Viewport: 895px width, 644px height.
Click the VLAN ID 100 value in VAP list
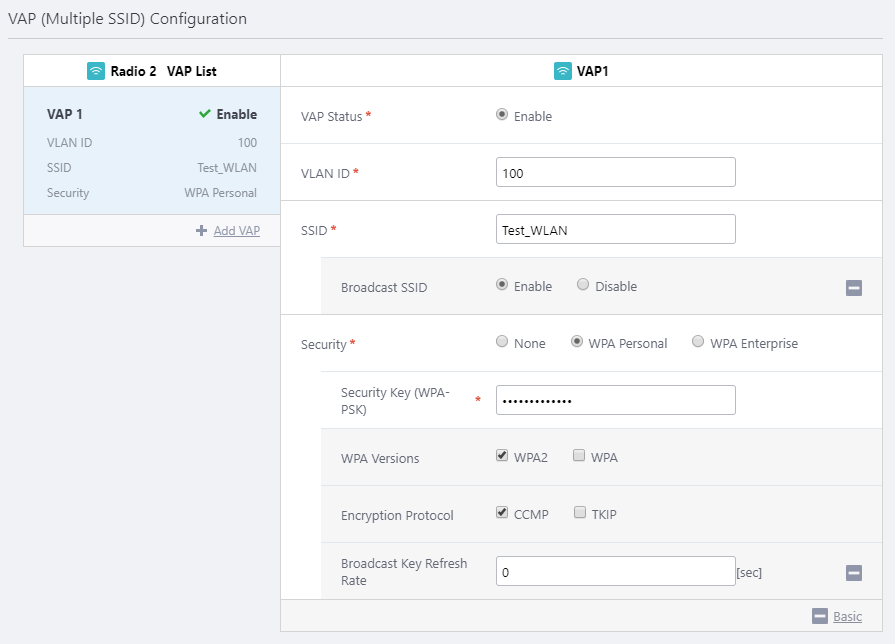tap(247, 143)
